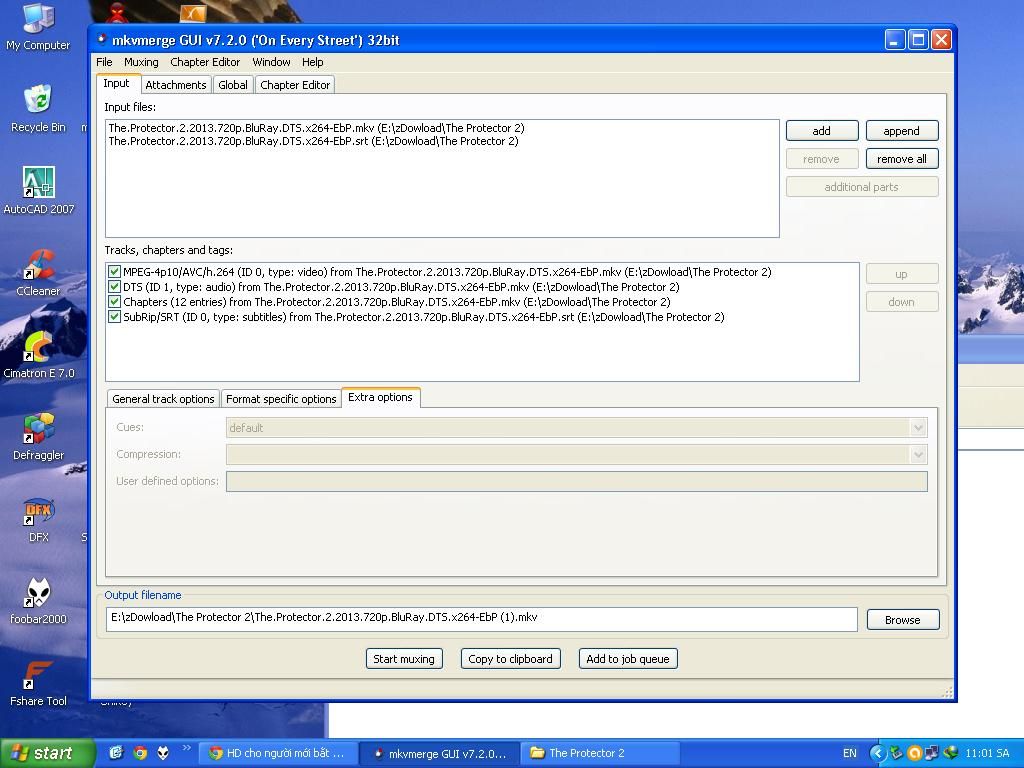This screenshot has height=768, width=1024.
Task: Switch to the Global tab
Action: (232, 85)
